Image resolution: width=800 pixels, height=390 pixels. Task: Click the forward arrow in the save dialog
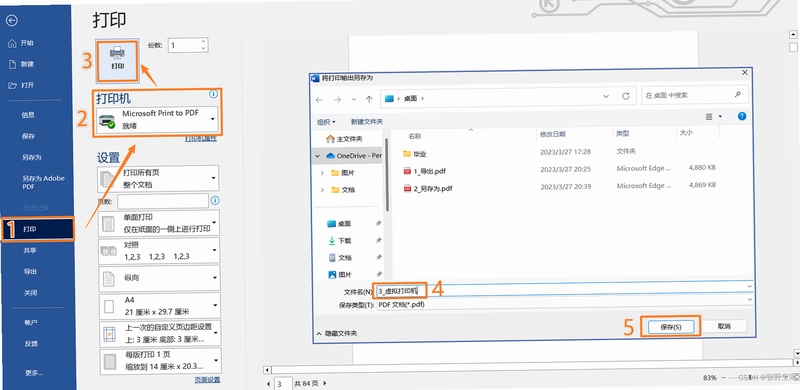click(x=337, y=100)
